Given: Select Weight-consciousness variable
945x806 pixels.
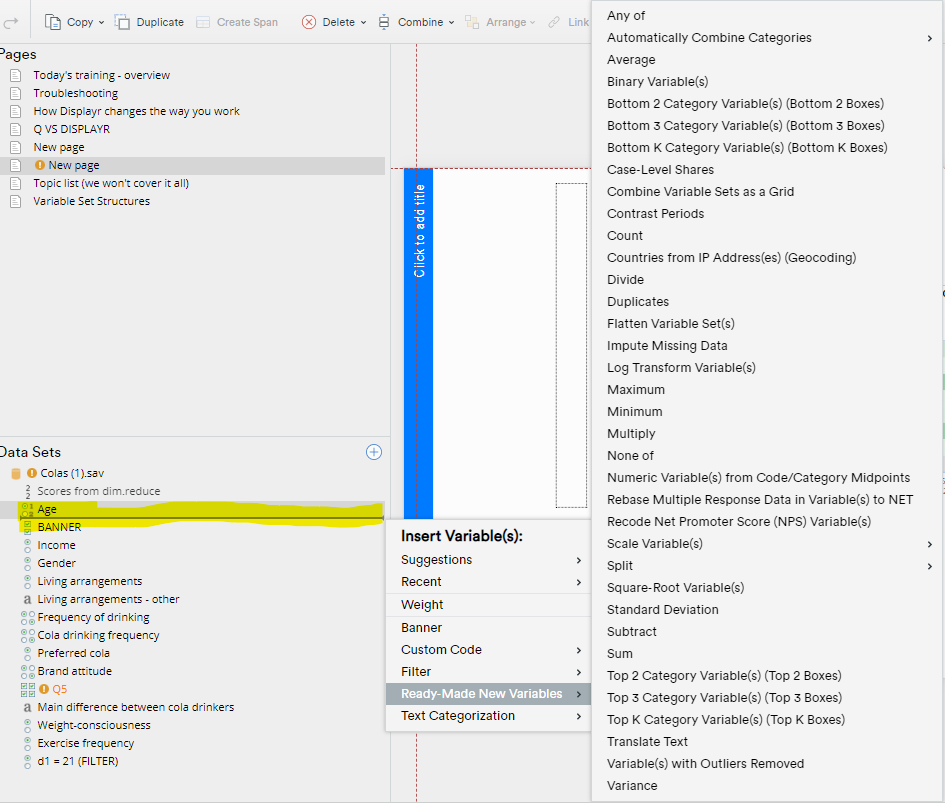Looking at the screenshot, I should 94,725.
